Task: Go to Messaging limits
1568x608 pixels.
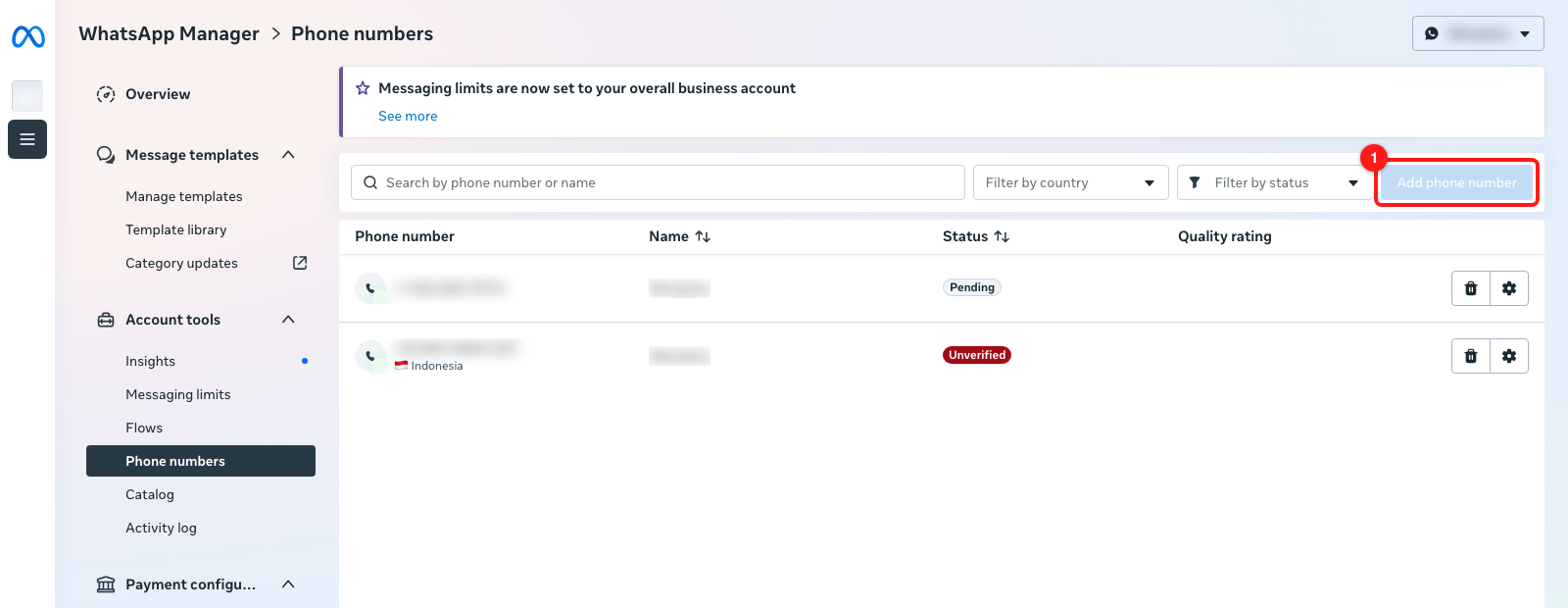Action: coord(178,394)
